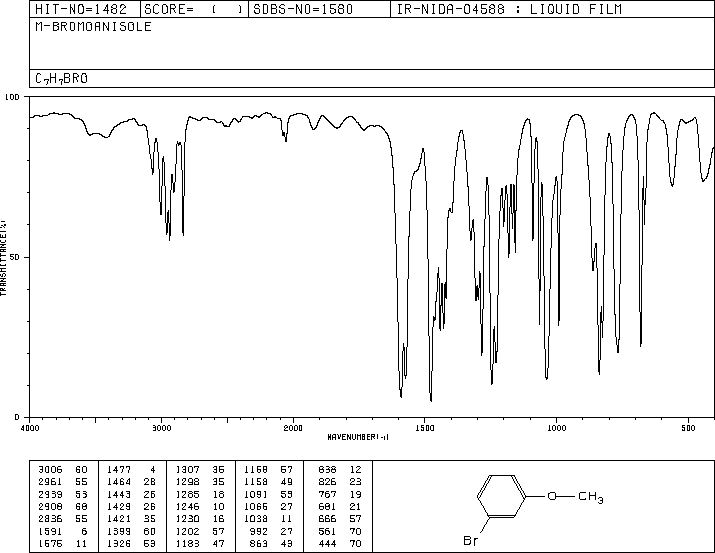Viewport: 715px width, 553px height.
Task: Click the 2000 wavenumber axis label
Action: (x=293, y=428)
